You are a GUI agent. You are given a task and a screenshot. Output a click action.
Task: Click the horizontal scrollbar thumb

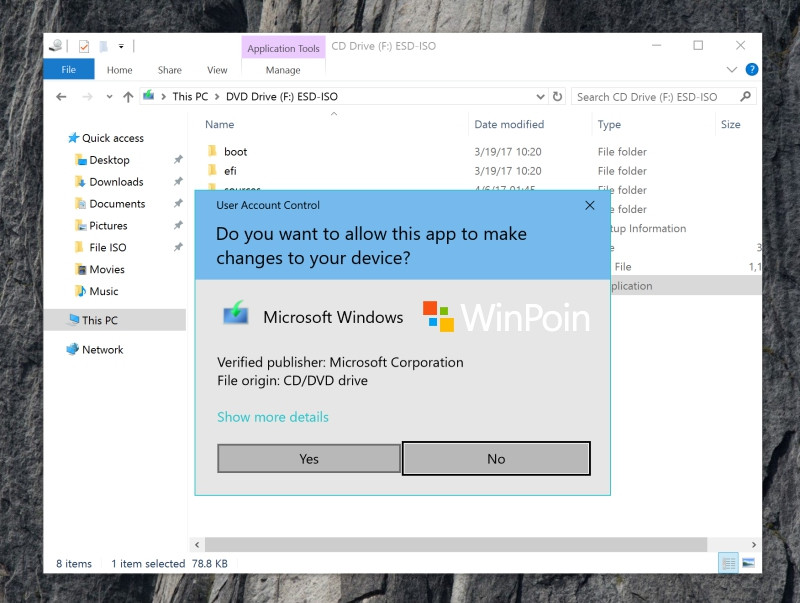[456, 545]
